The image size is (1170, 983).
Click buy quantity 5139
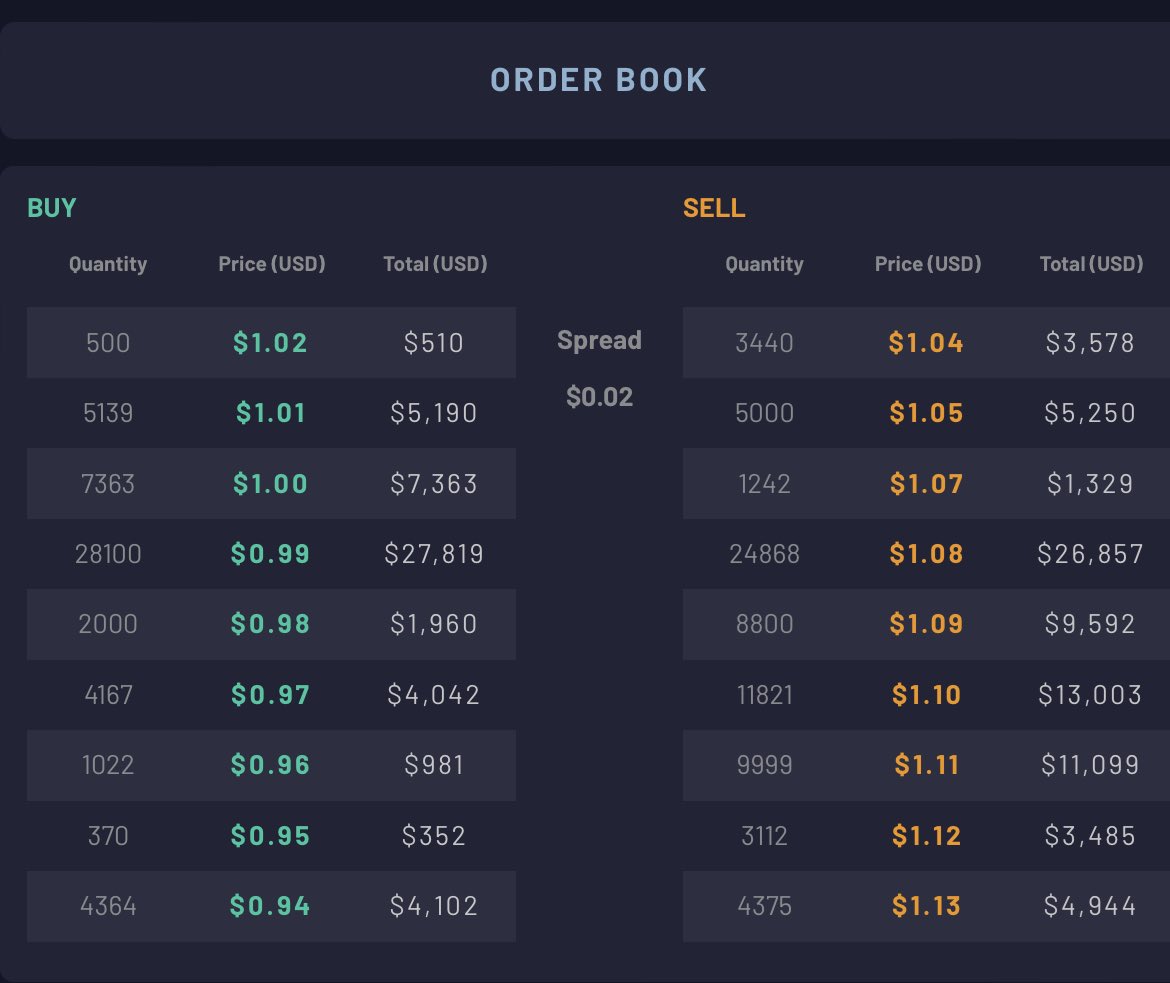tap(108, 413)
